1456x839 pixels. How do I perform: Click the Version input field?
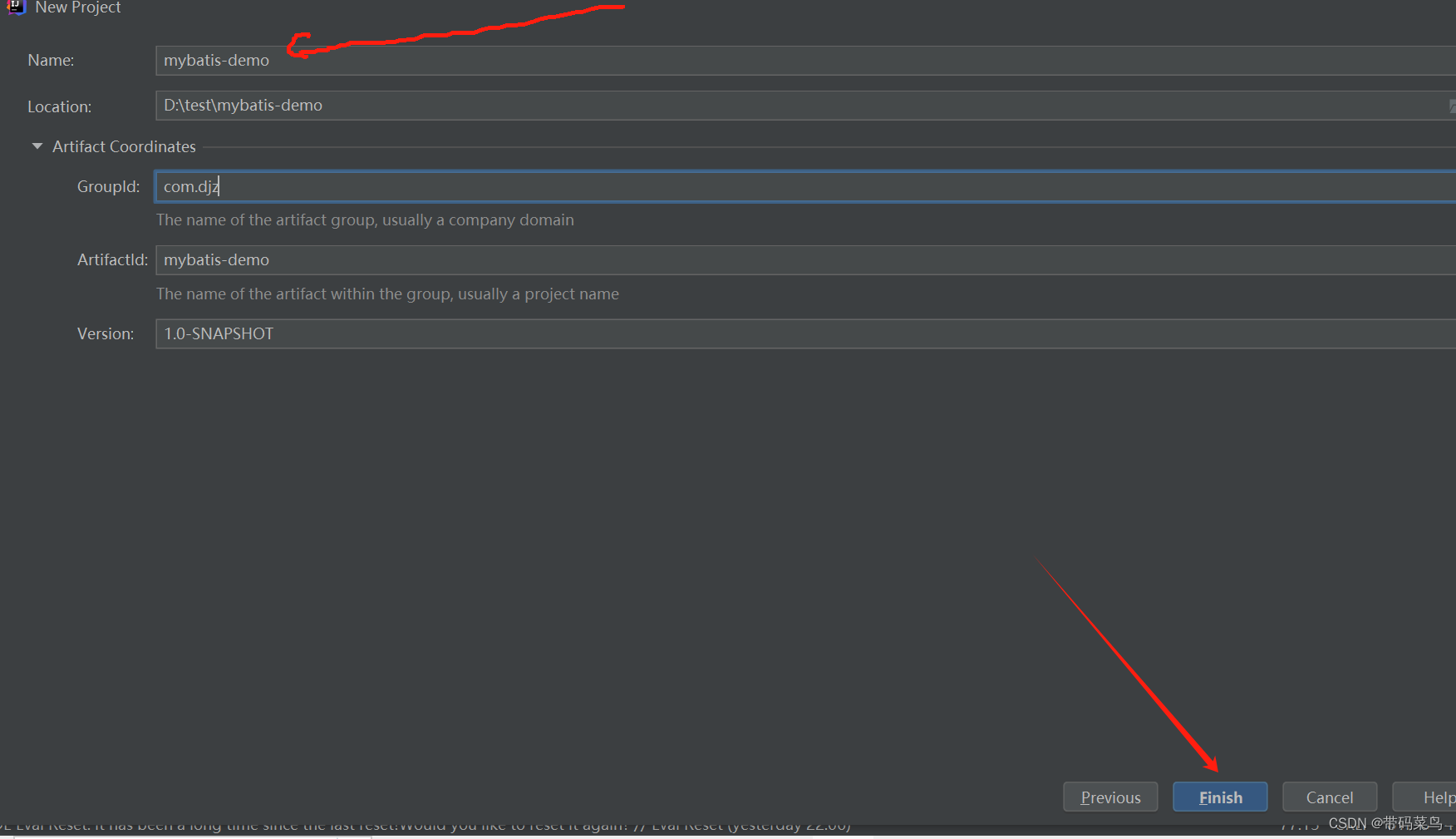point(805,333)
